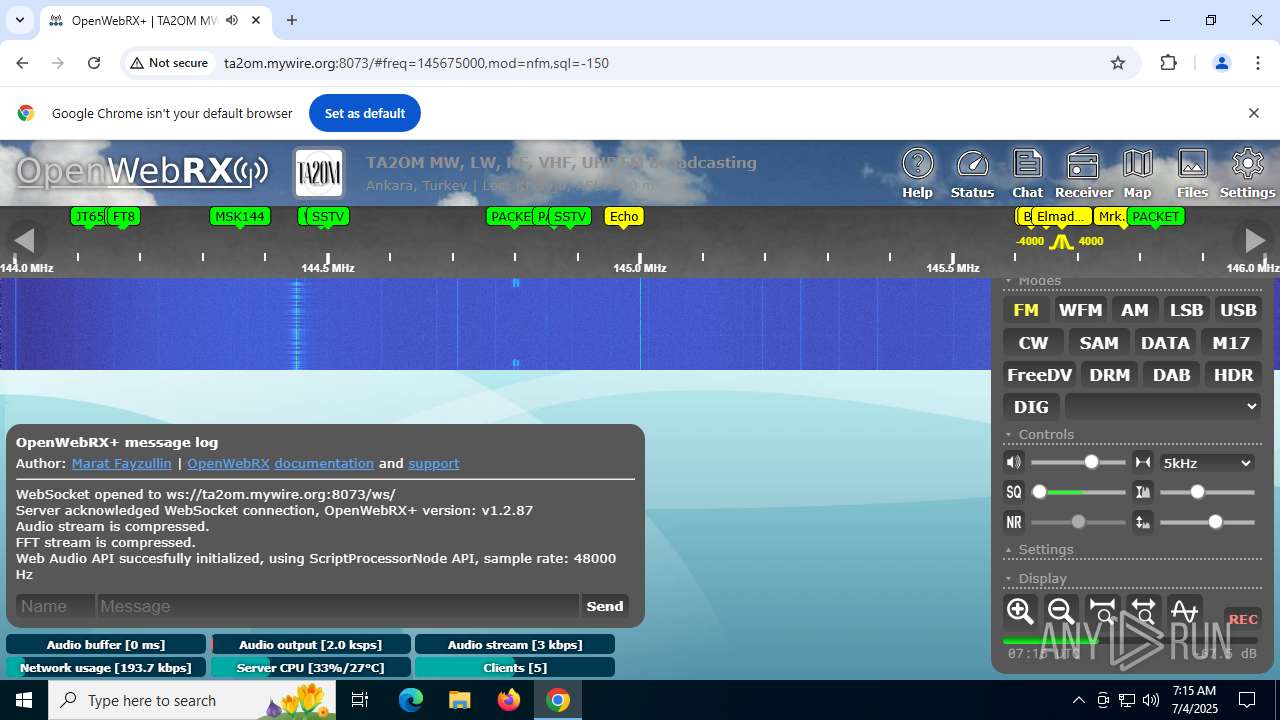Open the Settings gear icon

1247,172
